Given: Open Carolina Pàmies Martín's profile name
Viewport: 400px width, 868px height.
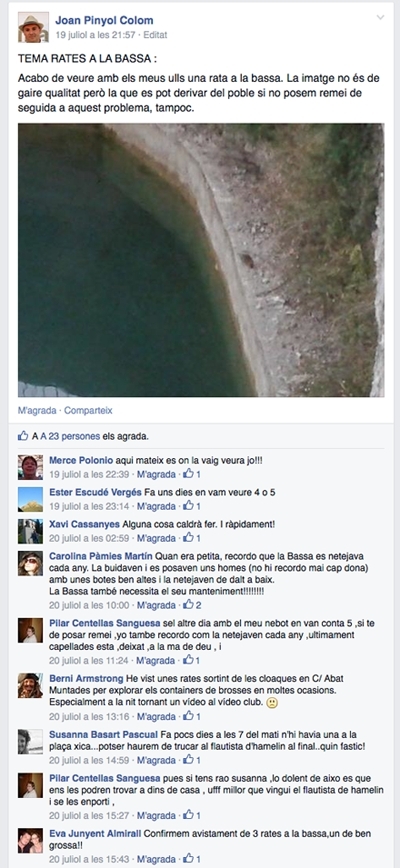Looking at the screenshot, I should click(101, 556).
